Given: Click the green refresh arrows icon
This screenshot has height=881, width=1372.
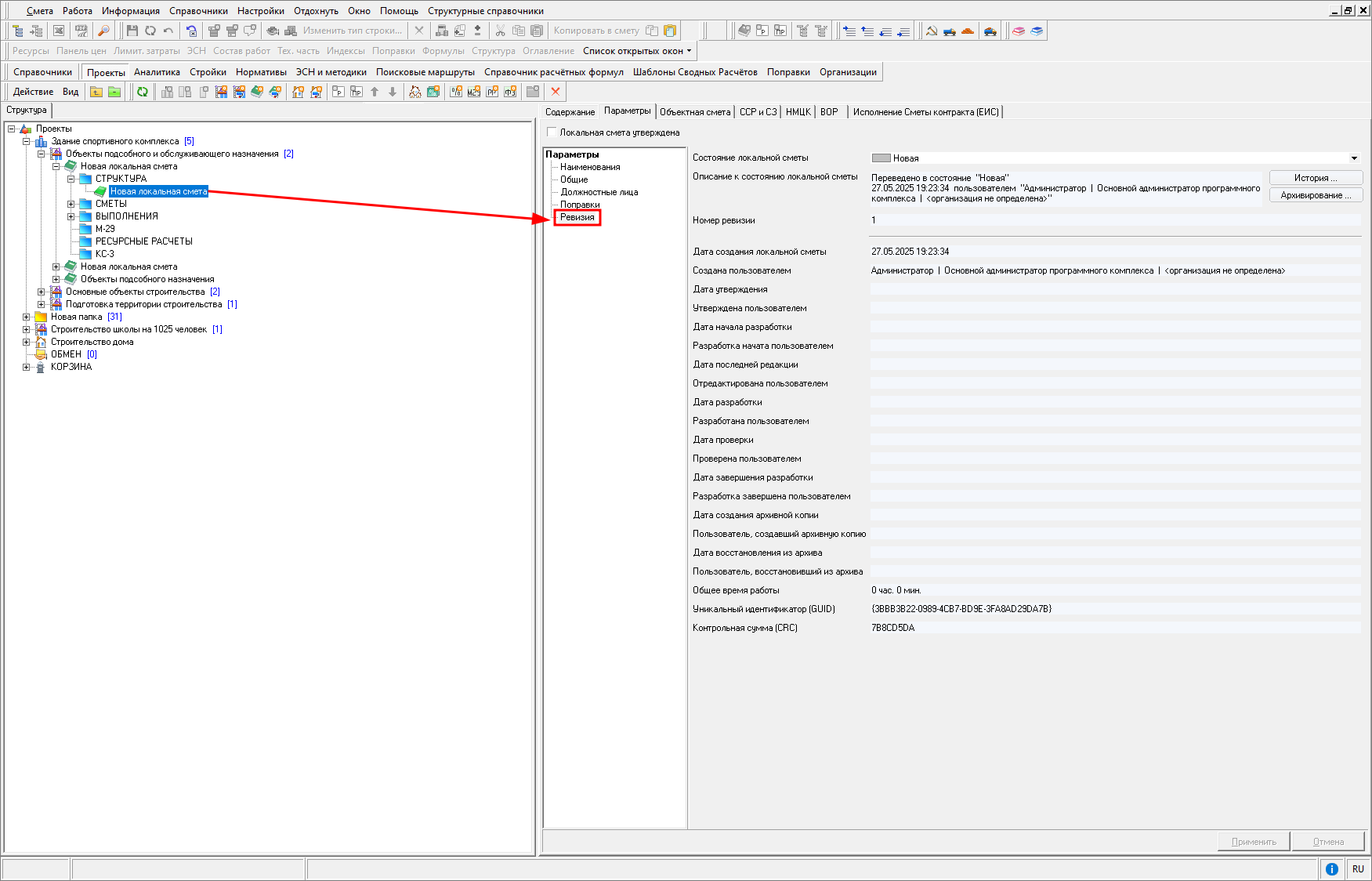Looking at the screenshot, I should [143, 92].
